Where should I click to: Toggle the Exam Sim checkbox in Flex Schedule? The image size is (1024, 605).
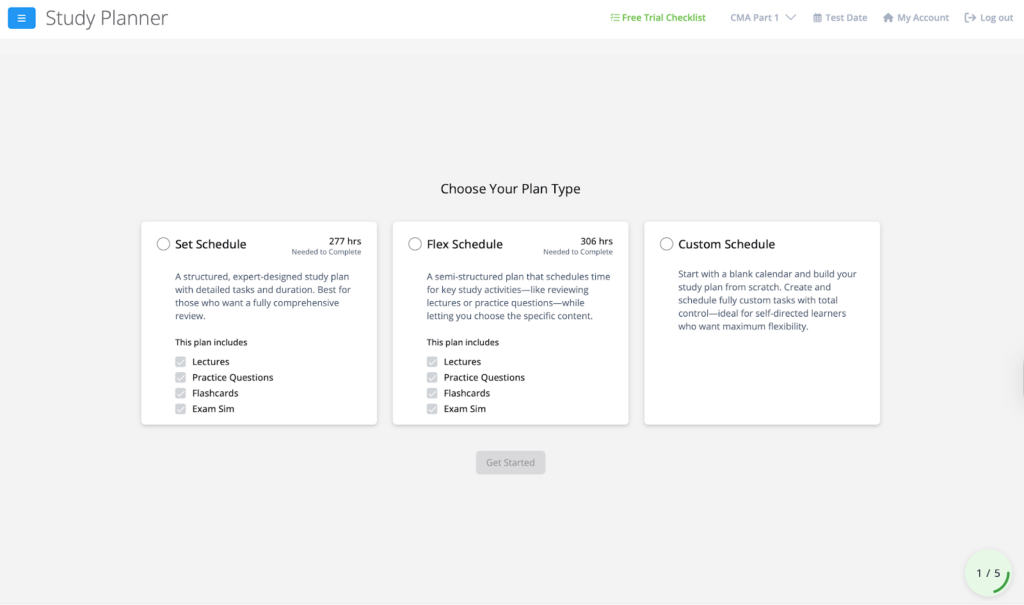click(432, 408)
